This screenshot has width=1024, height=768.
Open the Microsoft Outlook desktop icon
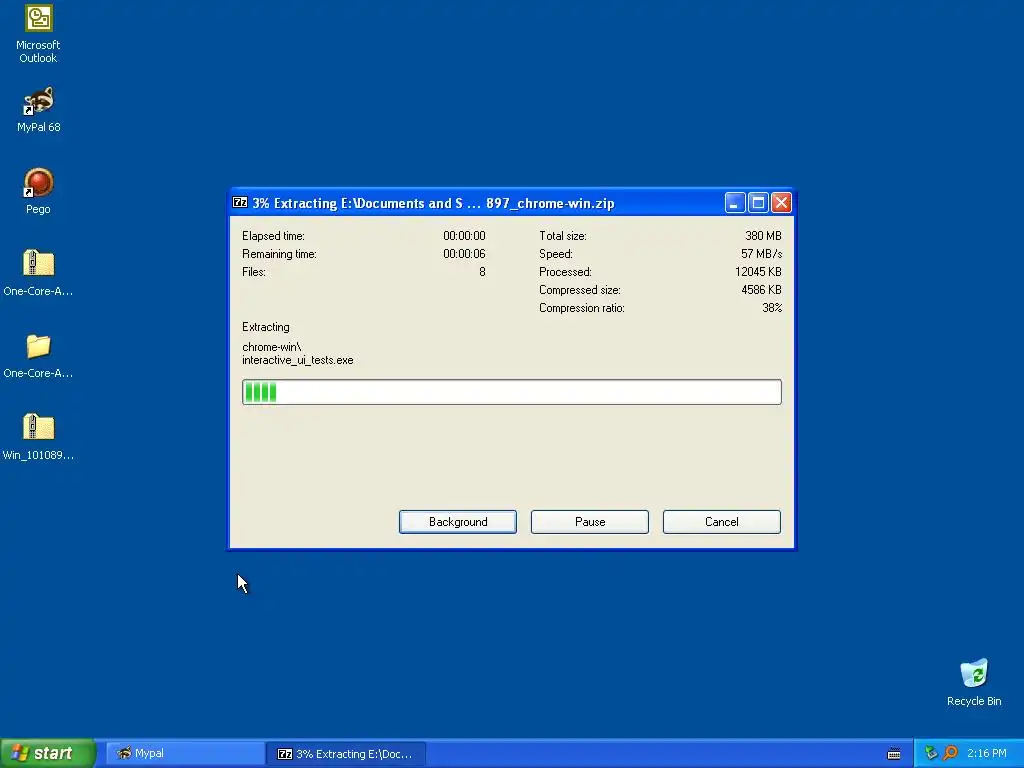pyautogui.click(x=38, y=34)
